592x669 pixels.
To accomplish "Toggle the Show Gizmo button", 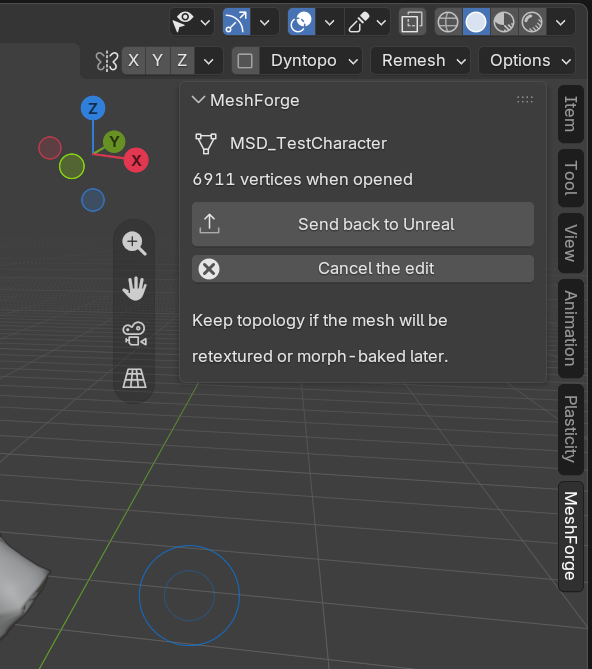I will (236, 21).
